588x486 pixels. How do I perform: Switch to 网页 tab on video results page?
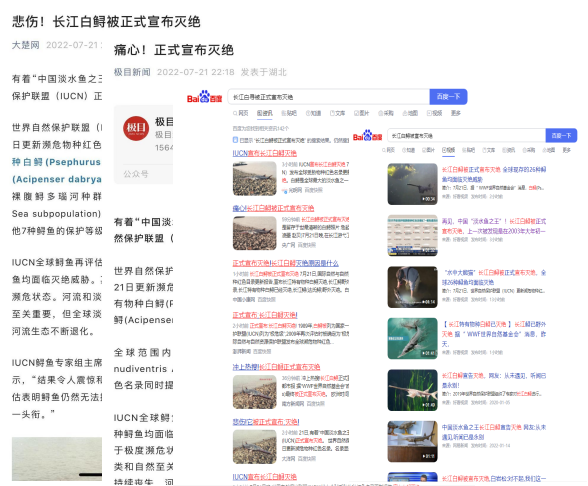[x=388, y=150]
